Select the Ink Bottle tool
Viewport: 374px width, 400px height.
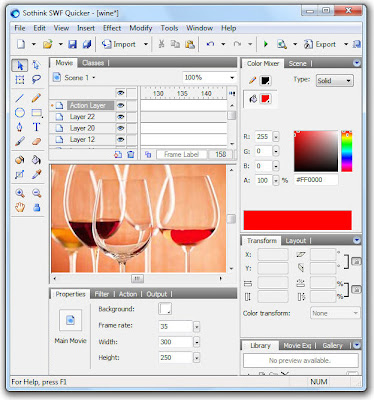click(20, 160)
